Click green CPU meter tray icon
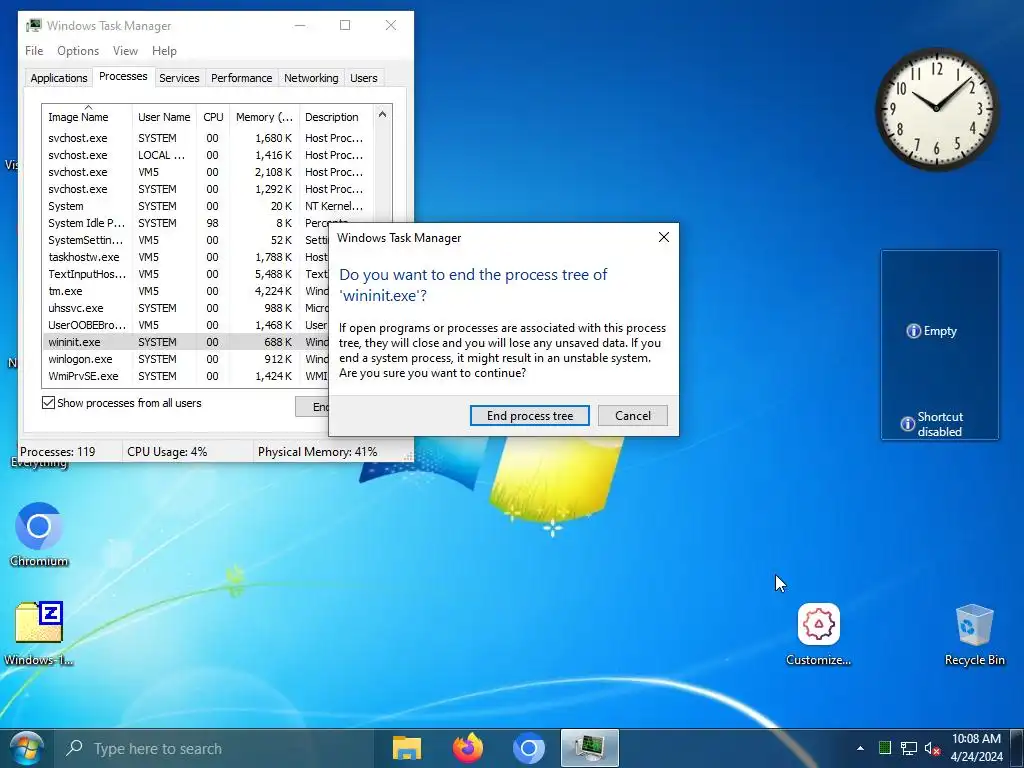This screenshot has height=768, width=1024. coord(885,748)
